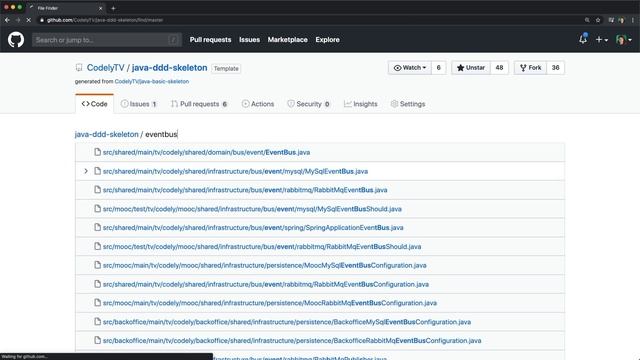640x360 pixels.
Task: Open BackofficeMySqlEventBusConfiguration.java result
Action: [287, 322]
